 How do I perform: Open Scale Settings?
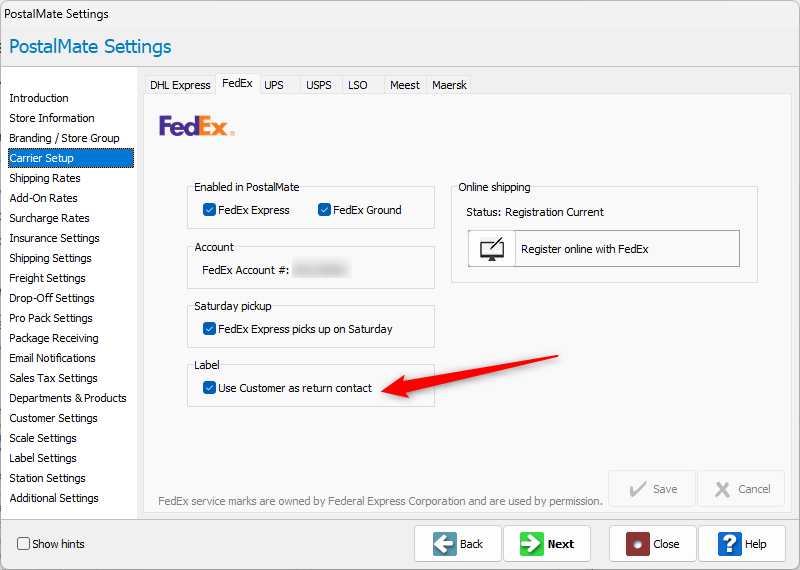[x=43, y=438]
